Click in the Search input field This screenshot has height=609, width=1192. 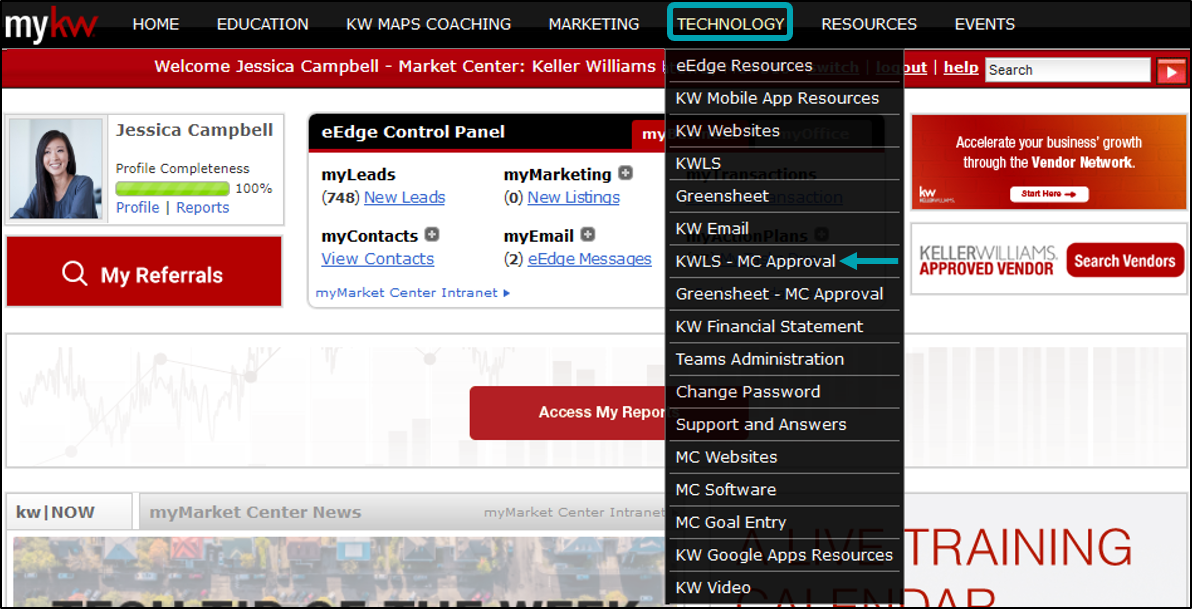pos(1068,70)
